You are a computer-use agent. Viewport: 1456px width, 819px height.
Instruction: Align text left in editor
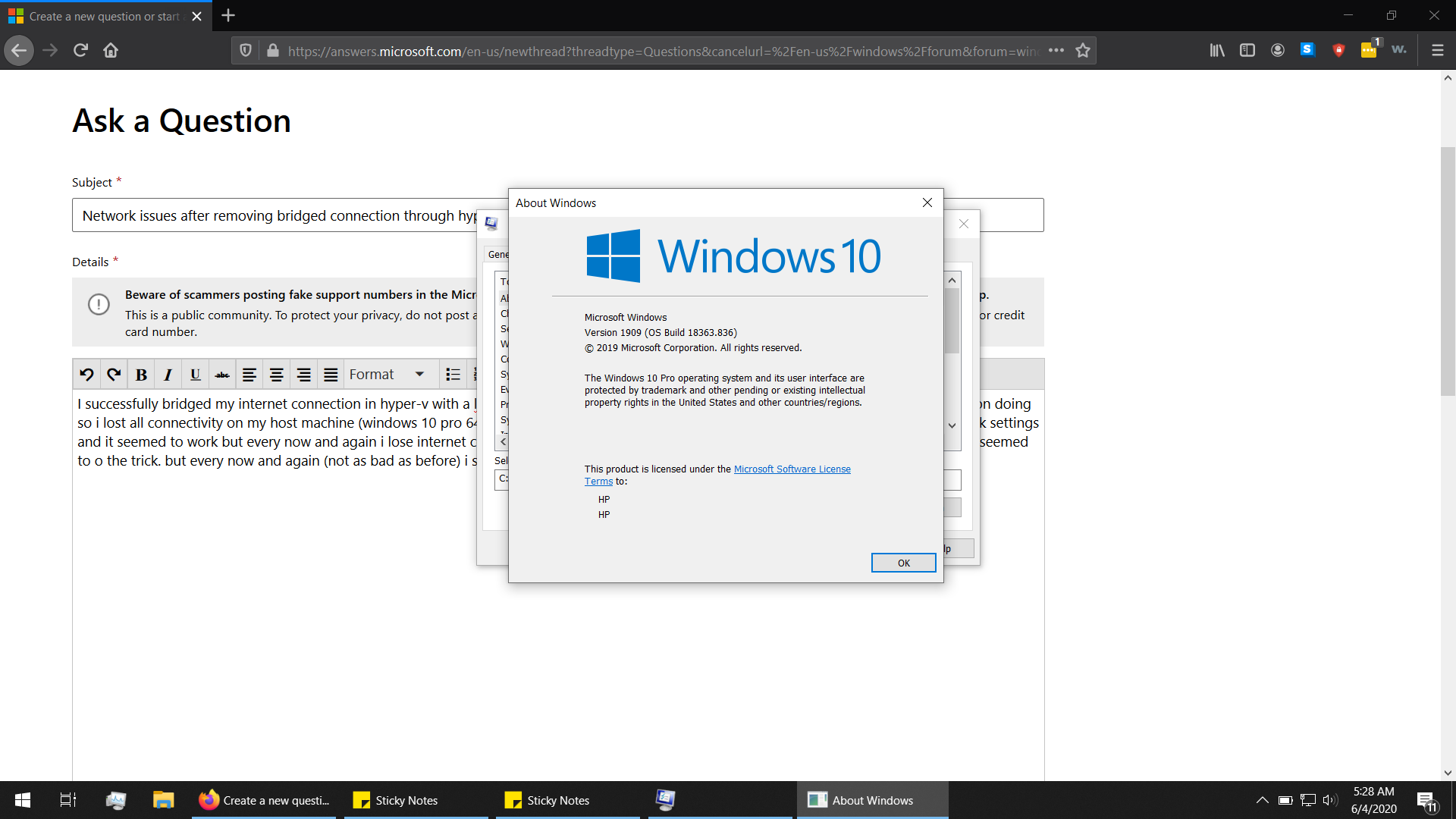click(249, 375)
